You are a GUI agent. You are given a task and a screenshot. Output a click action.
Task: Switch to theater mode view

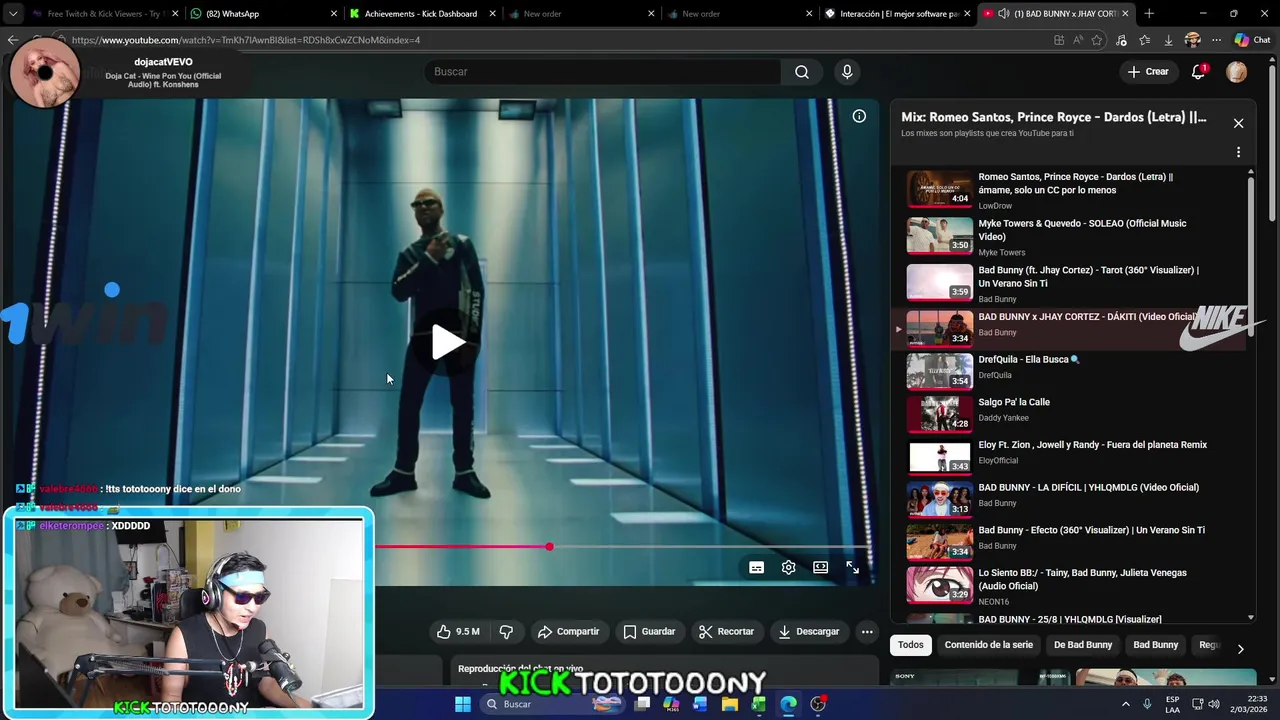click(x=821, y=567)
